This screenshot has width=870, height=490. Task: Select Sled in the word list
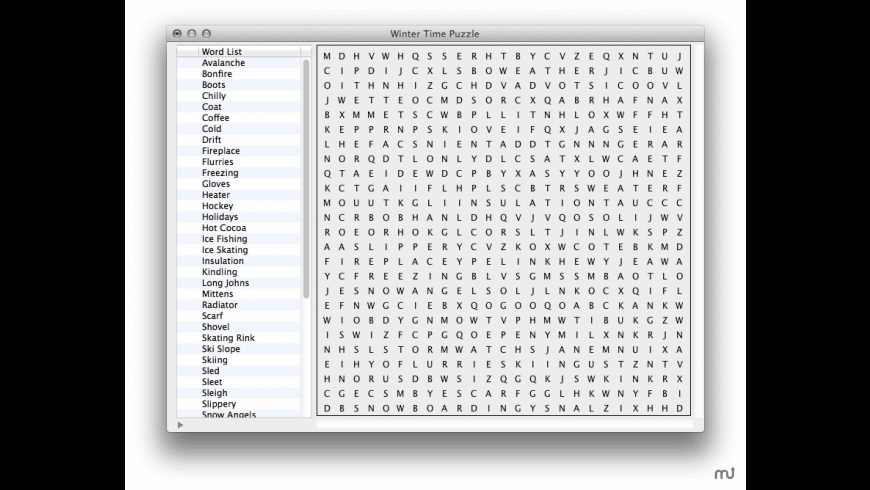[239, 371]
